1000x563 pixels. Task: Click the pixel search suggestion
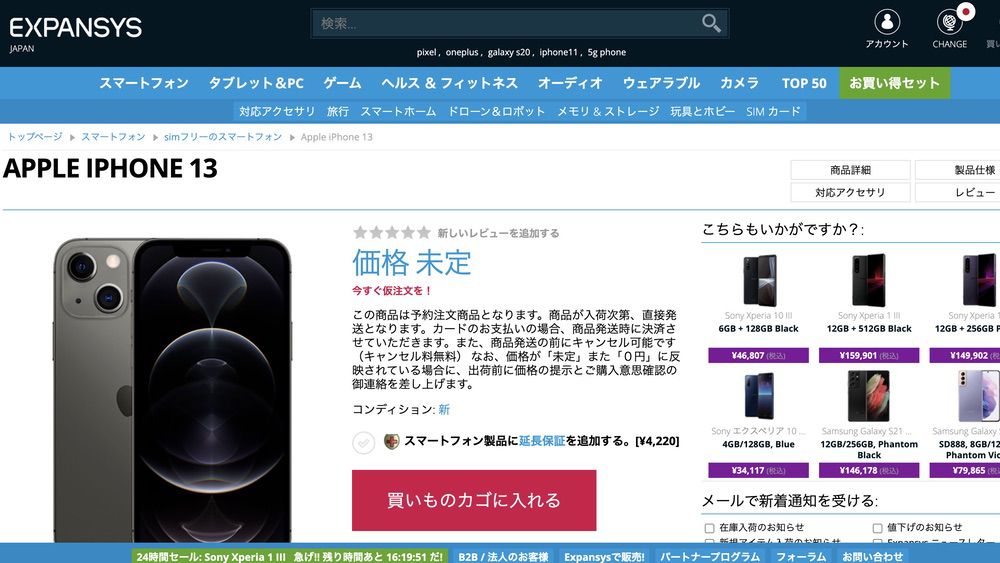pos(427,52)
